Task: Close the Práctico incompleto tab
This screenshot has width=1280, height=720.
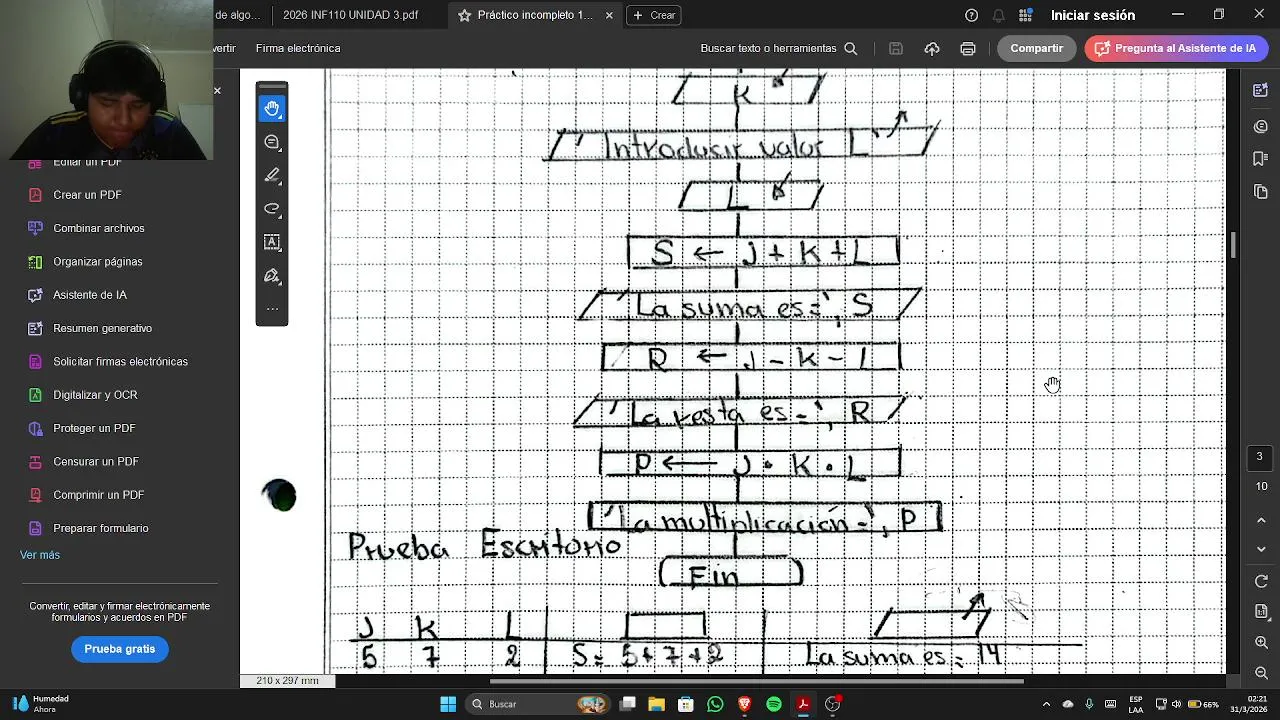Action: [609, 15]
